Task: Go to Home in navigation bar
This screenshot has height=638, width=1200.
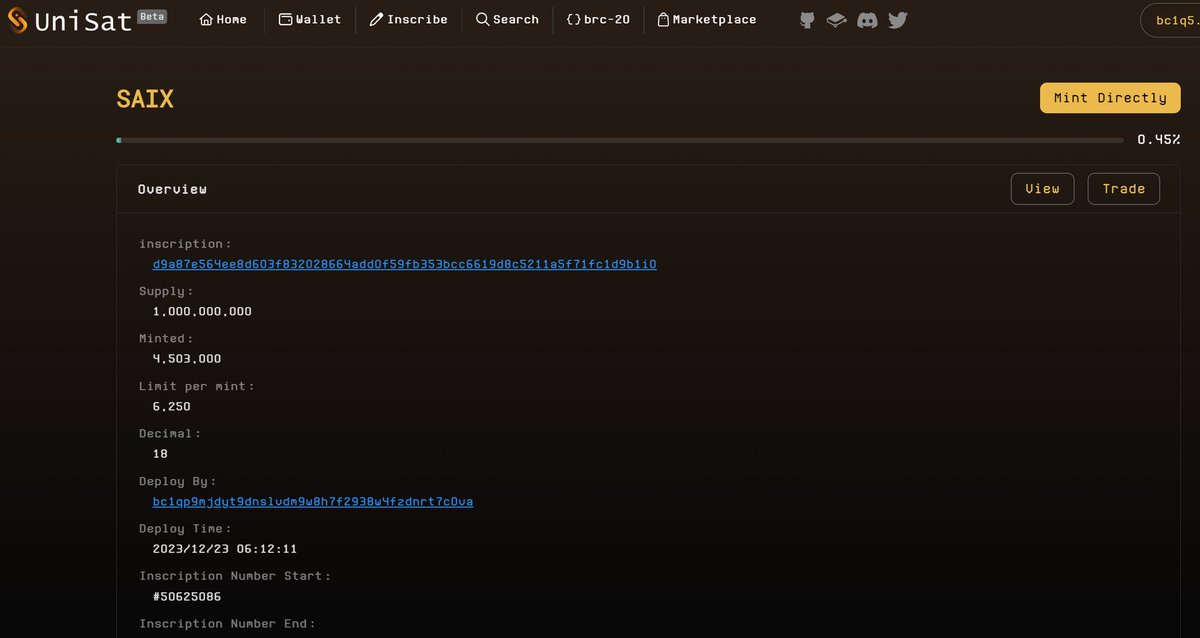Action: pyautogui.click(x=223, y=20)
